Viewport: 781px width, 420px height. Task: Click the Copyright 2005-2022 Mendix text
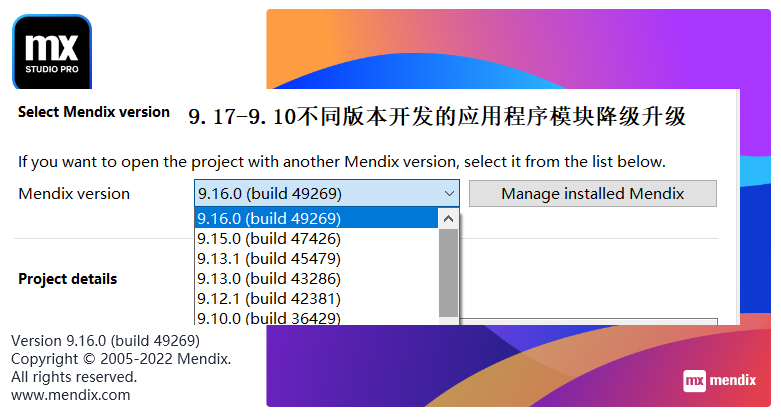tap(121, 358)
